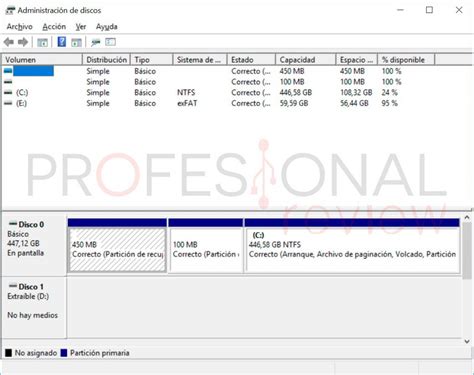Click the Disco 1 disk icon
Viewport: 474px width, 375px height.
13,286
